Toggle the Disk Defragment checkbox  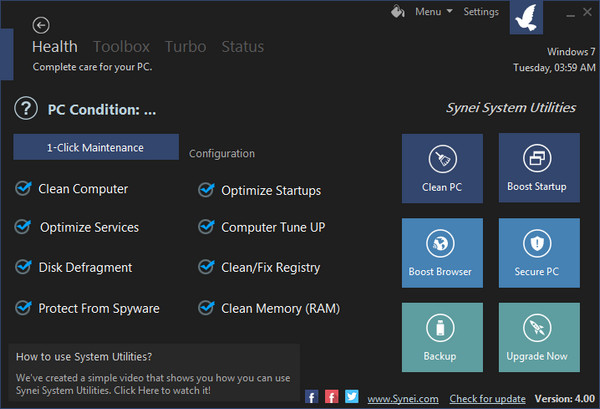24,268
